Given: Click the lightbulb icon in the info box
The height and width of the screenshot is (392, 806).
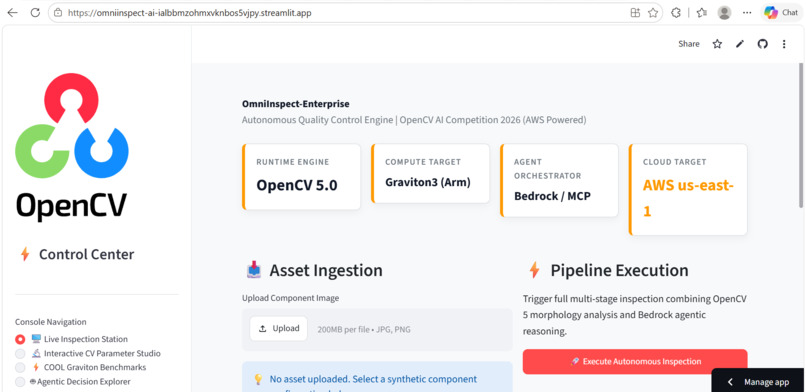Looking at the screenshot, I should pos(259,380).
